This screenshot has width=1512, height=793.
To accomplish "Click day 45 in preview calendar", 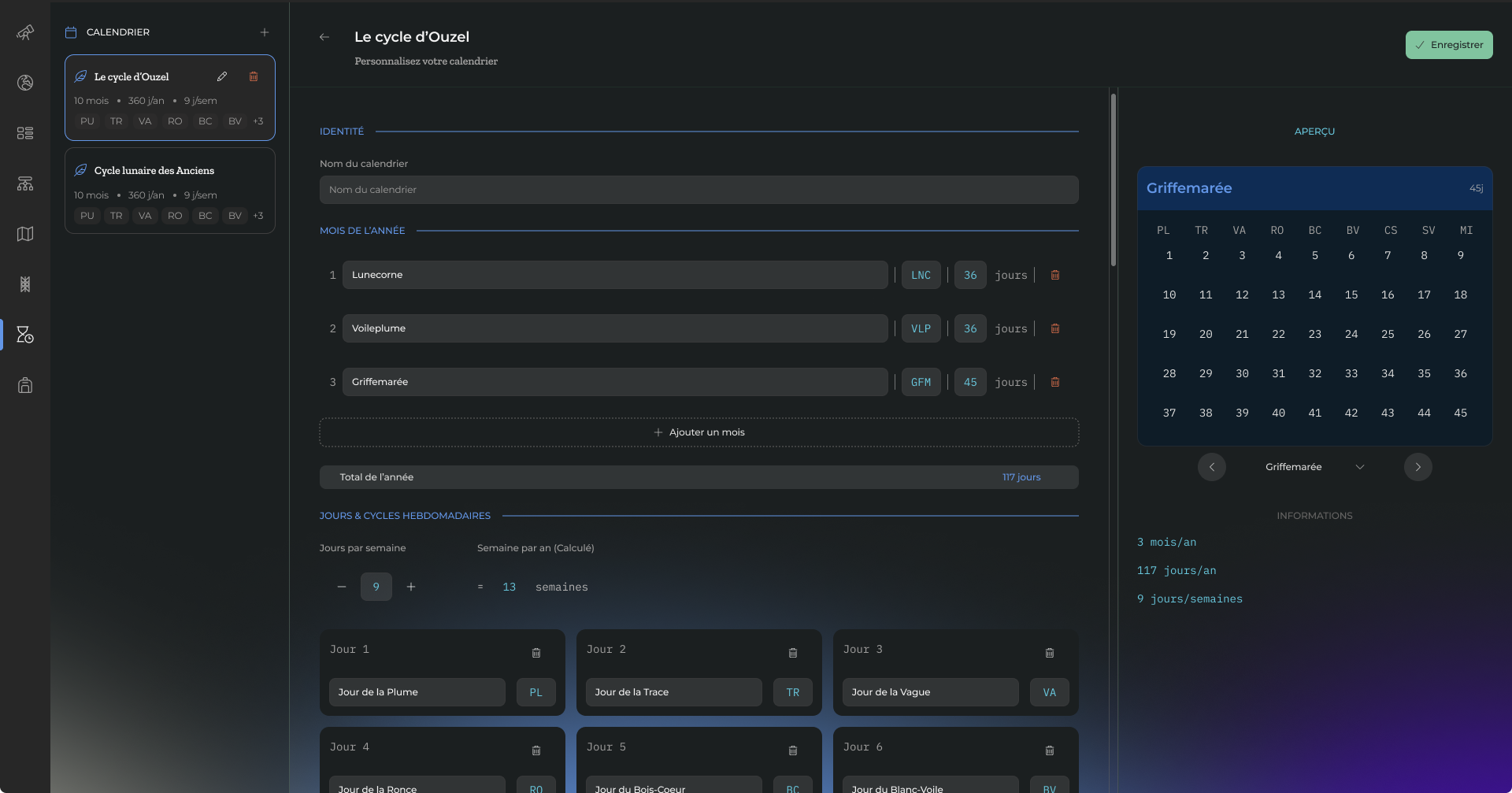I will [x=1461, y=413].
